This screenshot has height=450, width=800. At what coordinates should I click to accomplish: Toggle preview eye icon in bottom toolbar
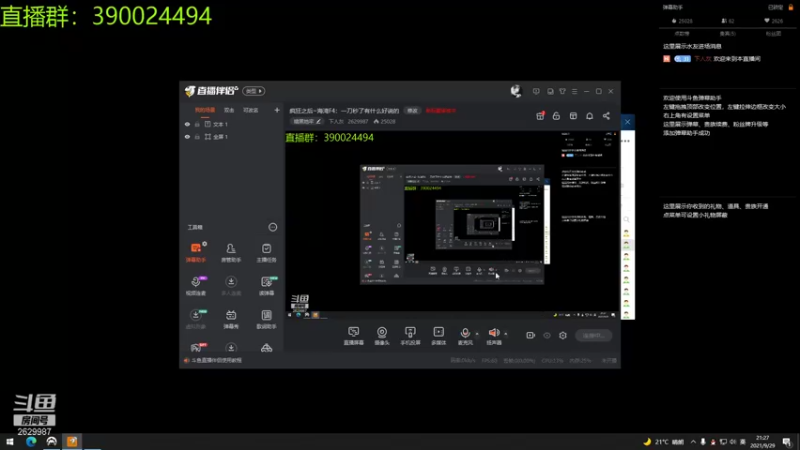coord(547,335)
